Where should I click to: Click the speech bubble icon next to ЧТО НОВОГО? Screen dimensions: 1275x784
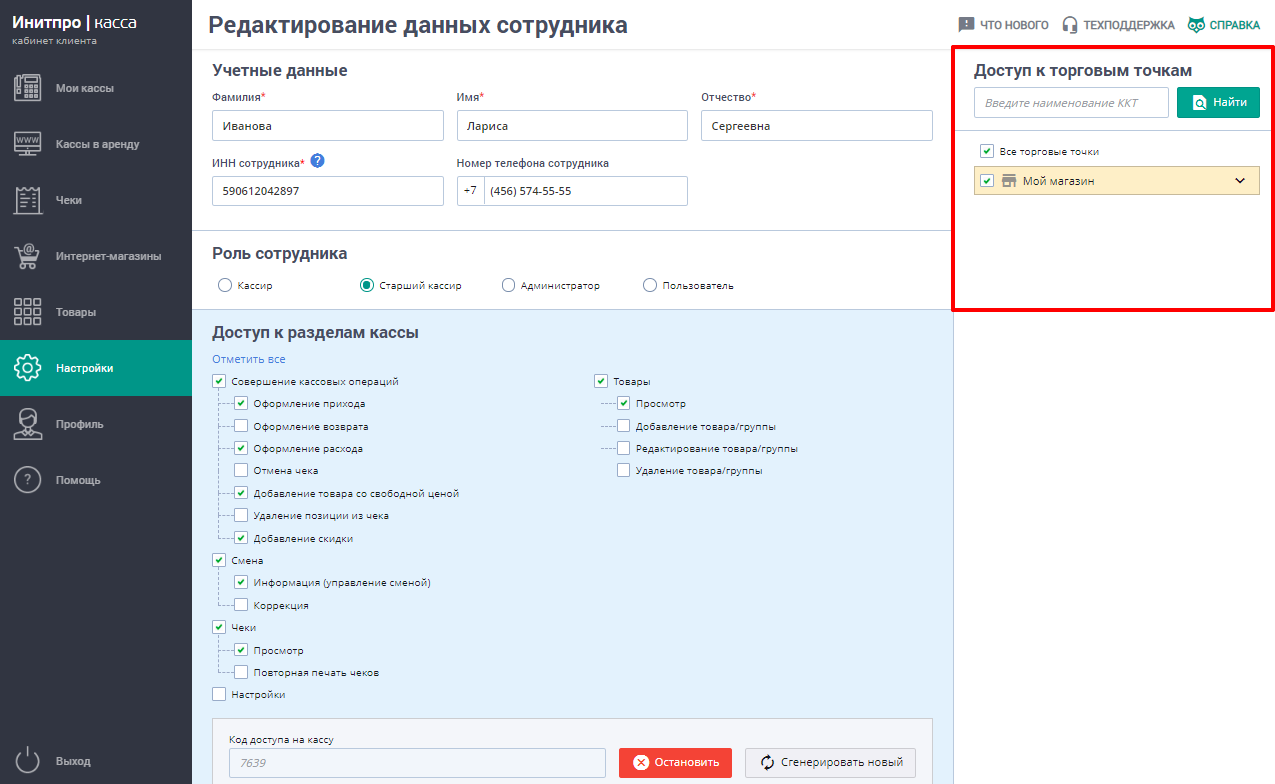pos(966,25)
